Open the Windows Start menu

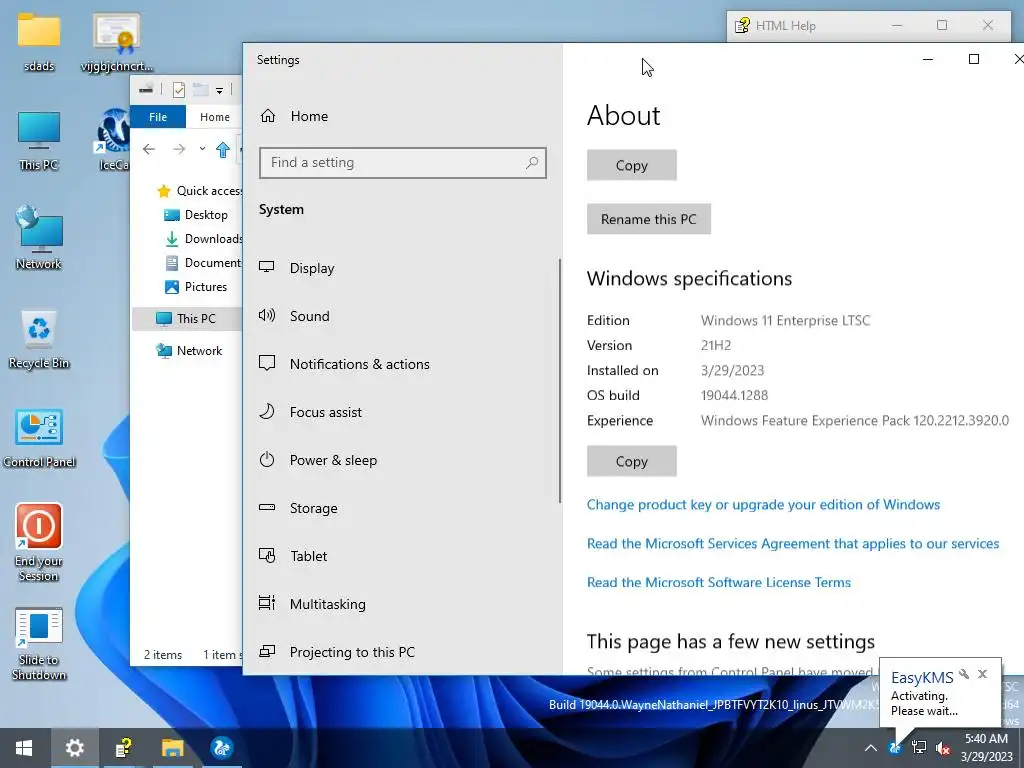[24, 748]
